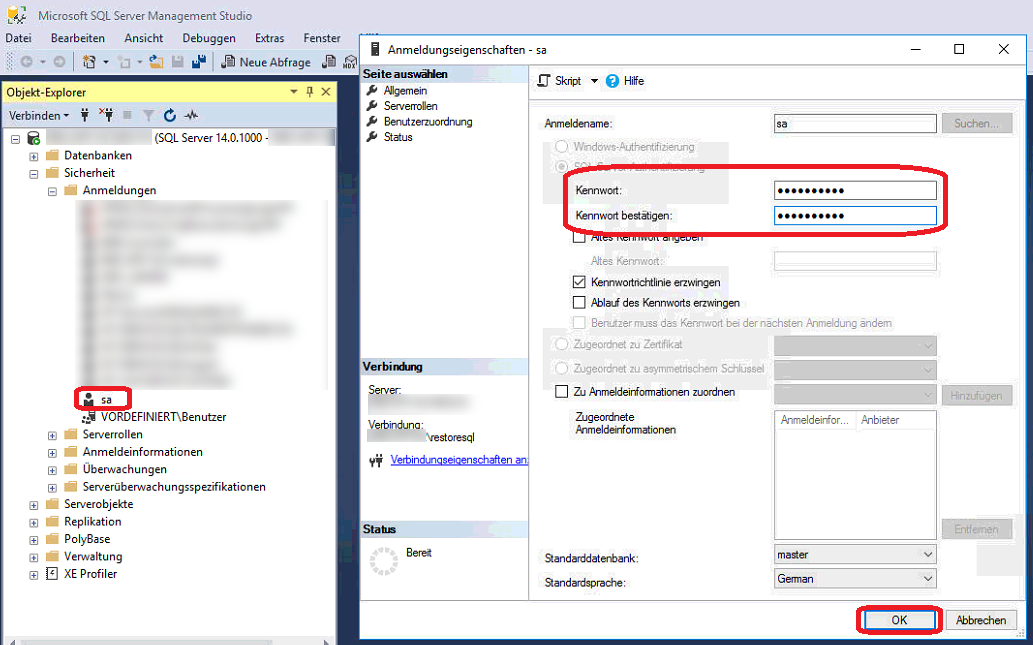Enable Ablauf des Kennworts erzwingen checkbox

click(x=579, y=303)
